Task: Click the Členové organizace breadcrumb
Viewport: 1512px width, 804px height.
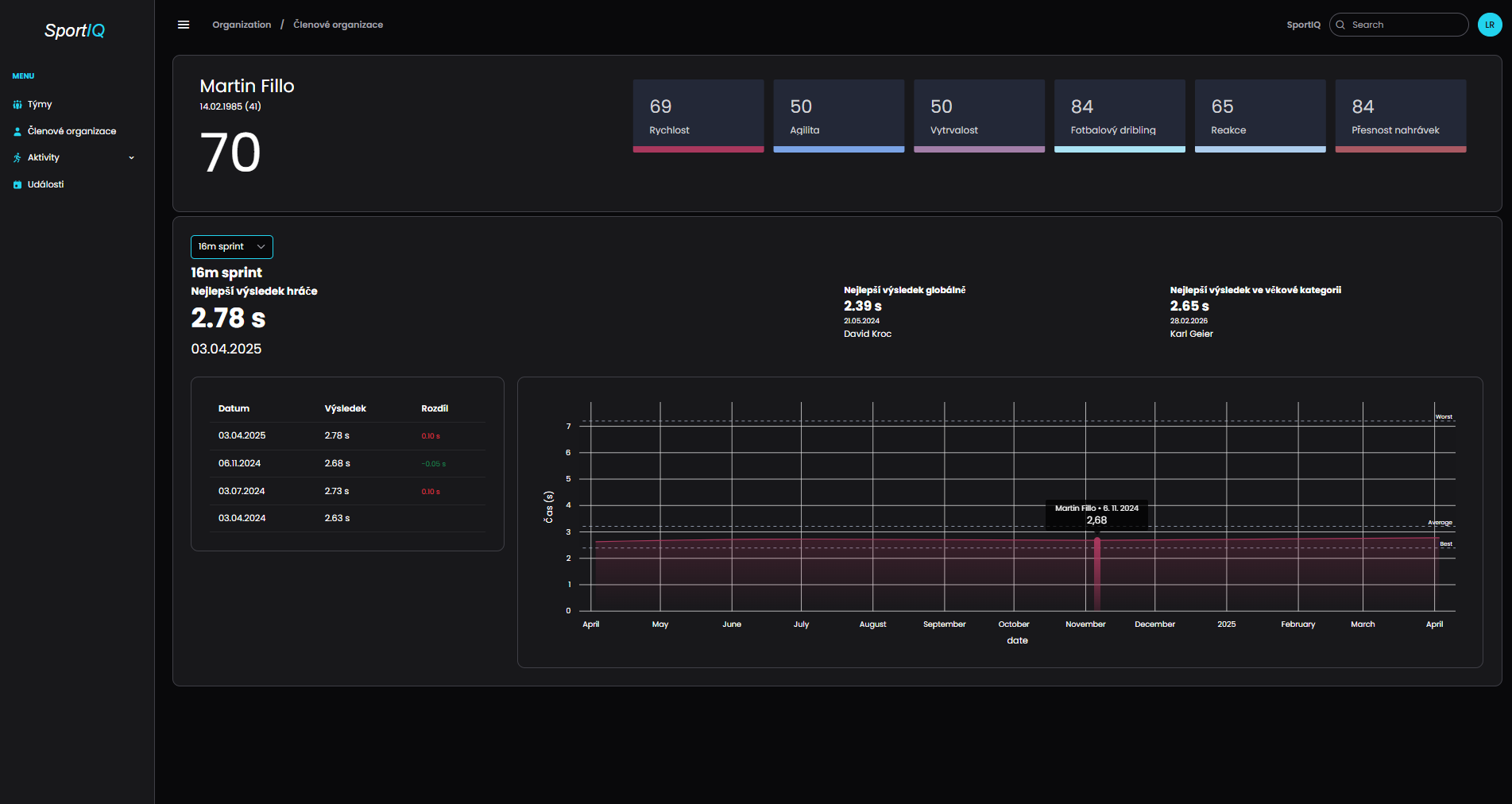Action: (338, 25)
